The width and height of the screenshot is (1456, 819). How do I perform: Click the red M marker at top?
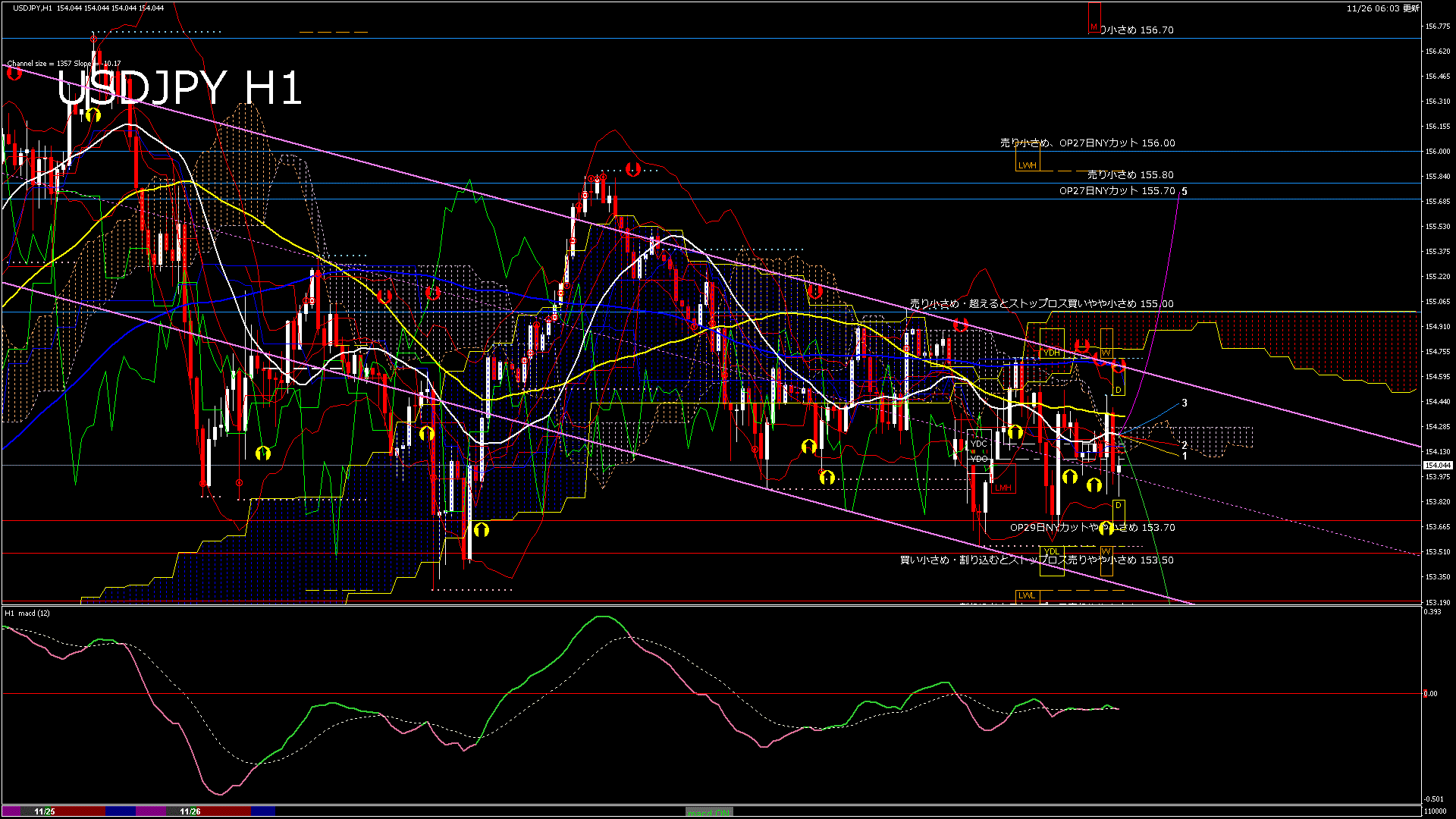point(1094,27)
